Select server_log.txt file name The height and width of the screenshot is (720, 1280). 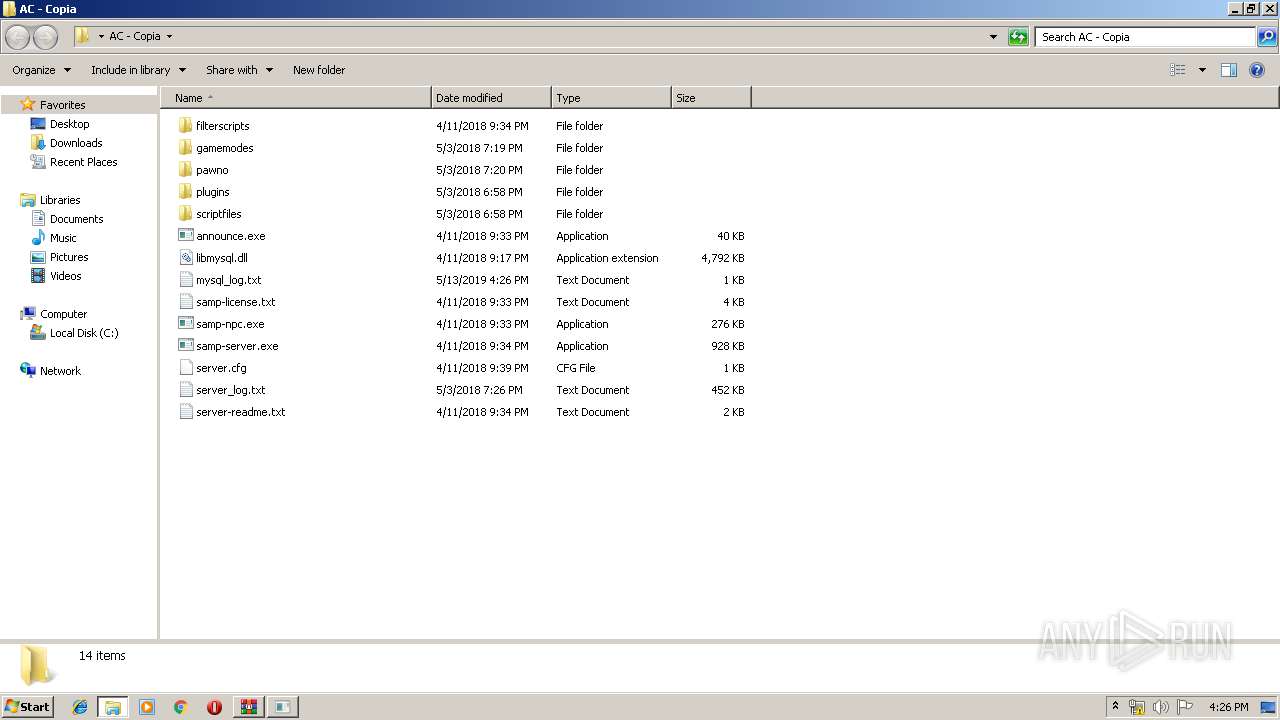coord(230,390)
